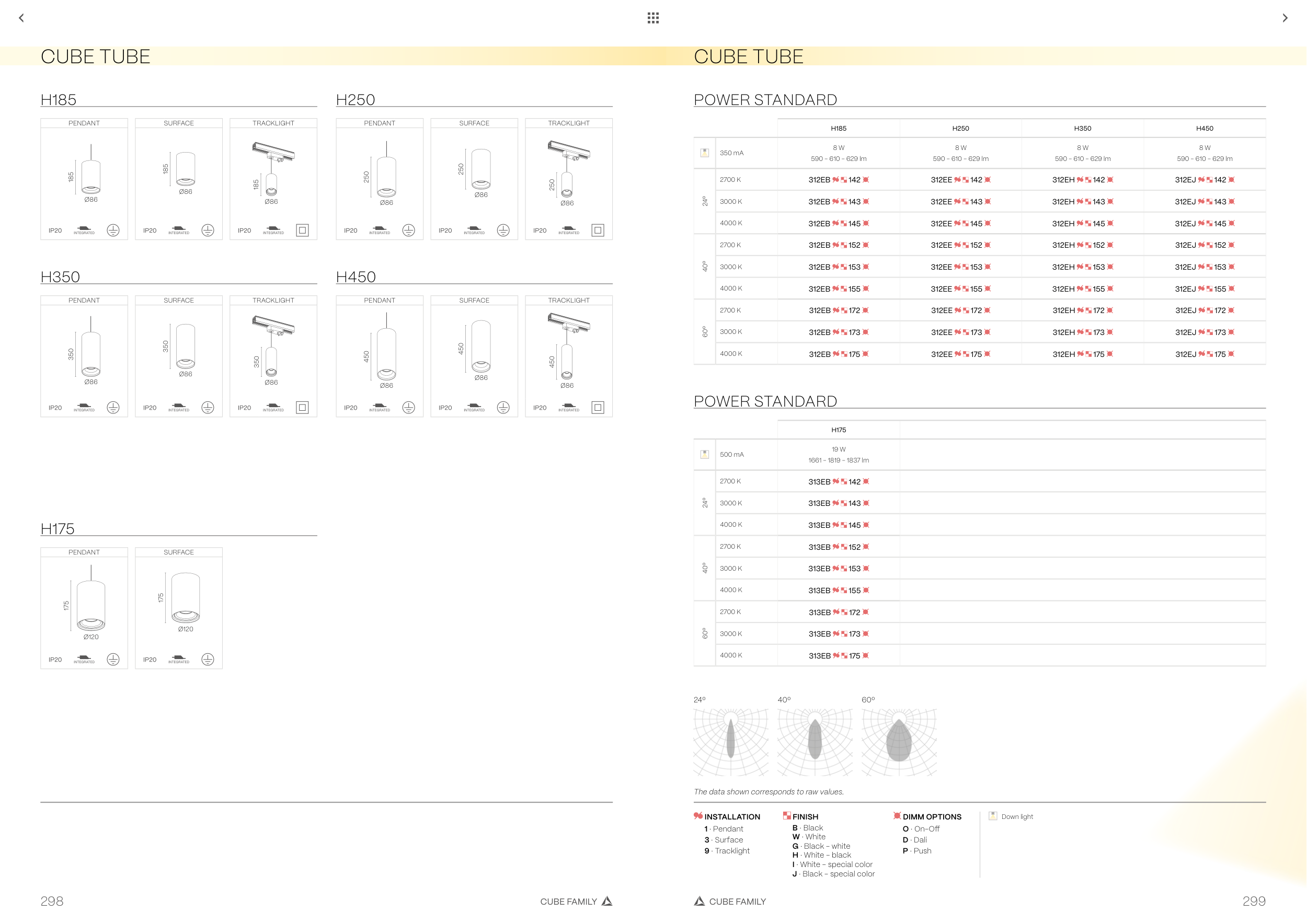
Task: Click the Cube Family triangle logo, page 299
Action: click(x=700, y=901)
